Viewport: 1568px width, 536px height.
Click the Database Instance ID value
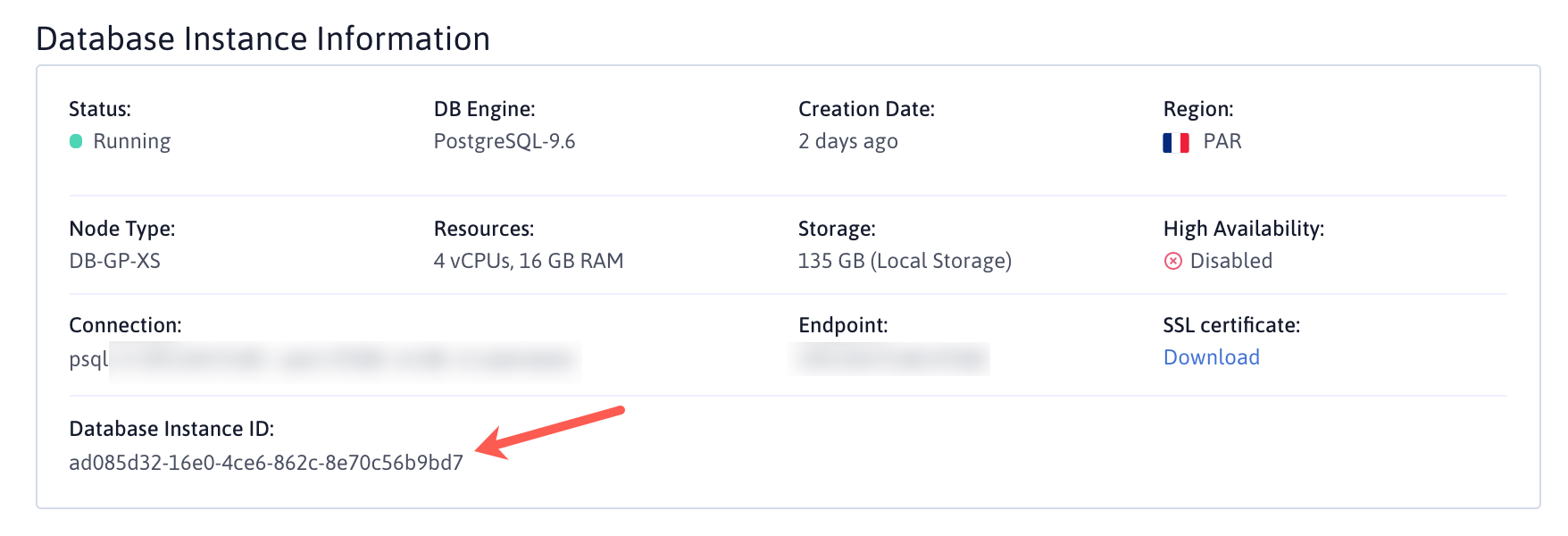click(266, 463)
